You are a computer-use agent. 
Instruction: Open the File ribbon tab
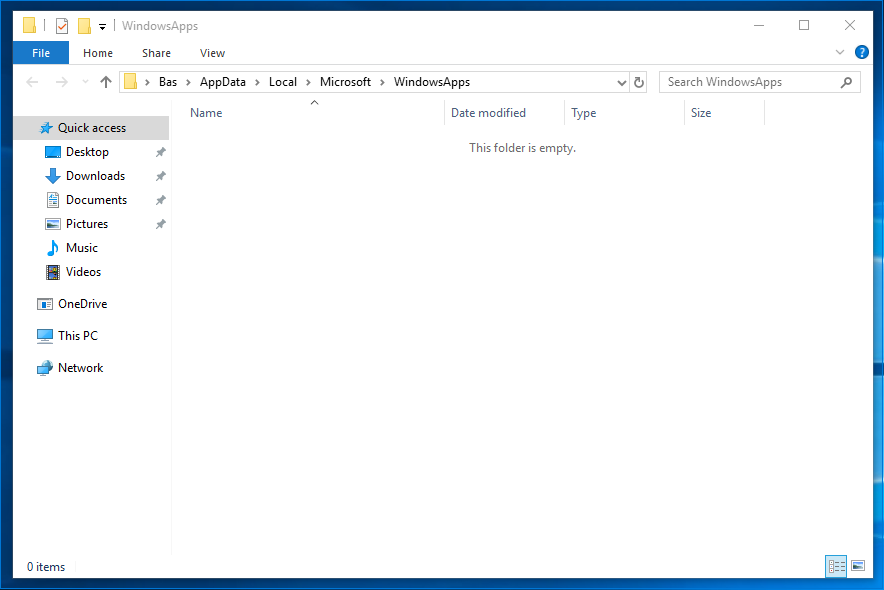(41, 53)
